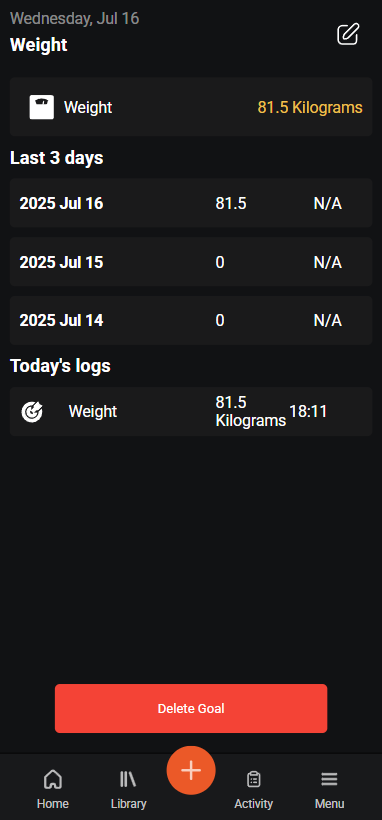The width and height of the screenshot is (382, 820).
Task: Select the 2025 Jul 15 entry row
Action: 191,261
